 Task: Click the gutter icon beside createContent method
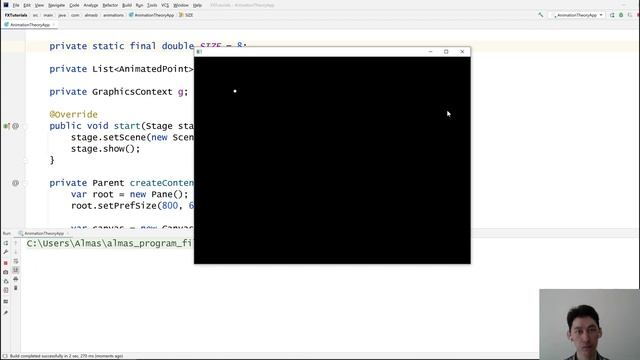pyautogui.click(x=16, y=183)
